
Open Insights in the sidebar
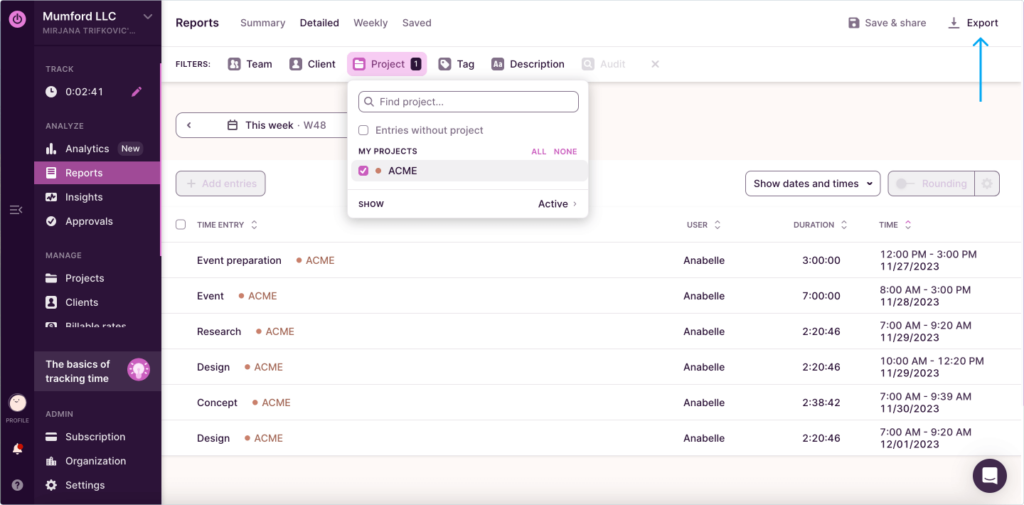click(84, 197)
